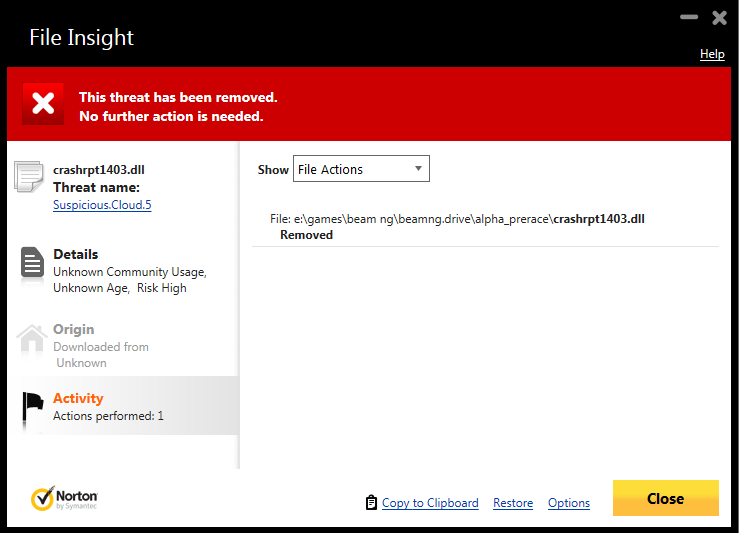
Task: Click the dropdown arrow next to File Actions
Action: pyautogui.click(x=418, y=168)
